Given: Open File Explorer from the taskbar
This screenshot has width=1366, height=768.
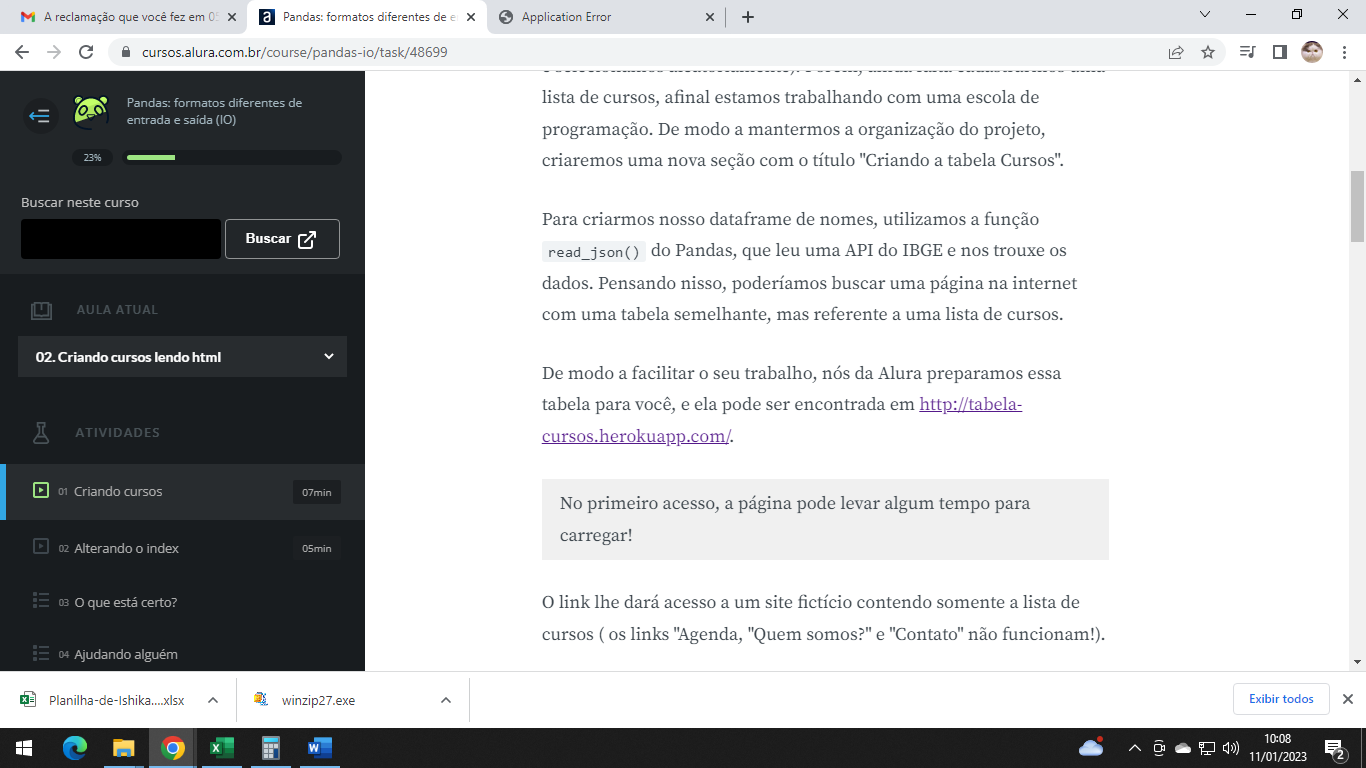Looking at the screenshot, I should pos(124,748).
